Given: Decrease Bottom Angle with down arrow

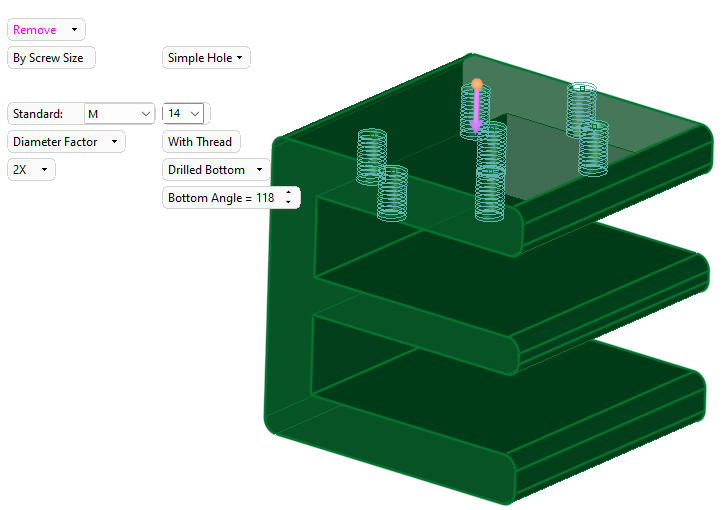Looking at the screenshot, I should pos(288,203).
